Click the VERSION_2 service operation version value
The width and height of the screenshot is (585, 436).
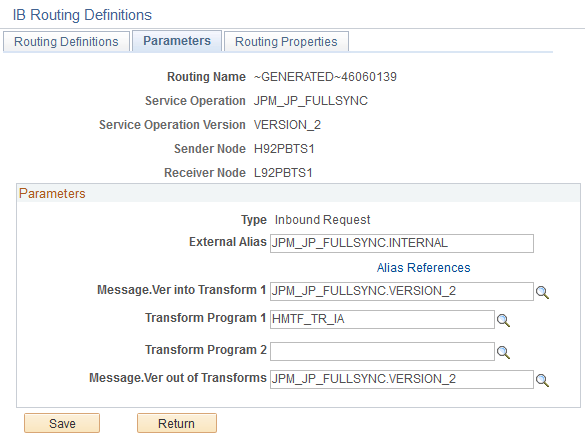click(x=287, y=125)
